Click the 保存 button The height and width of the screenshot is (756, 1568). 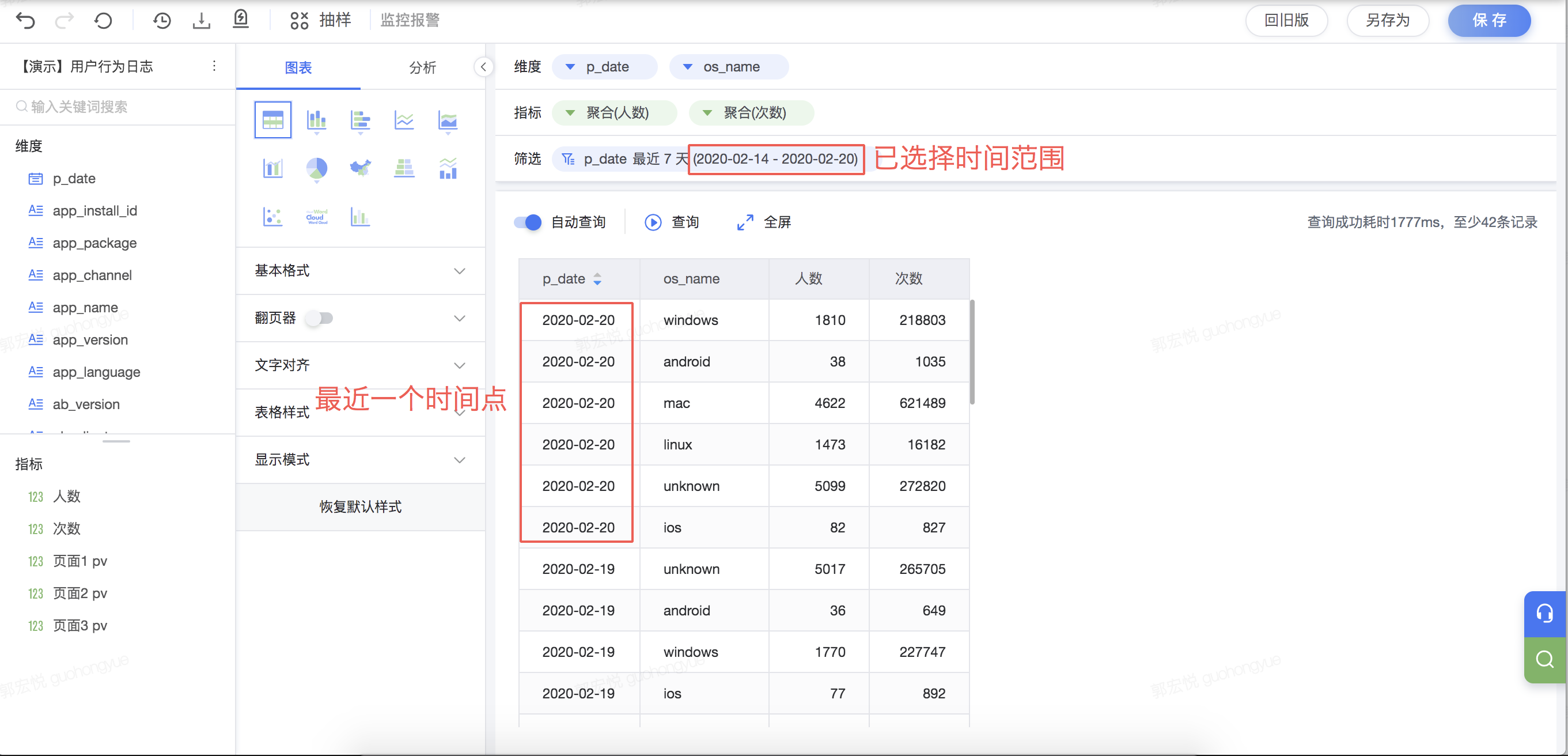point(1489,20)
